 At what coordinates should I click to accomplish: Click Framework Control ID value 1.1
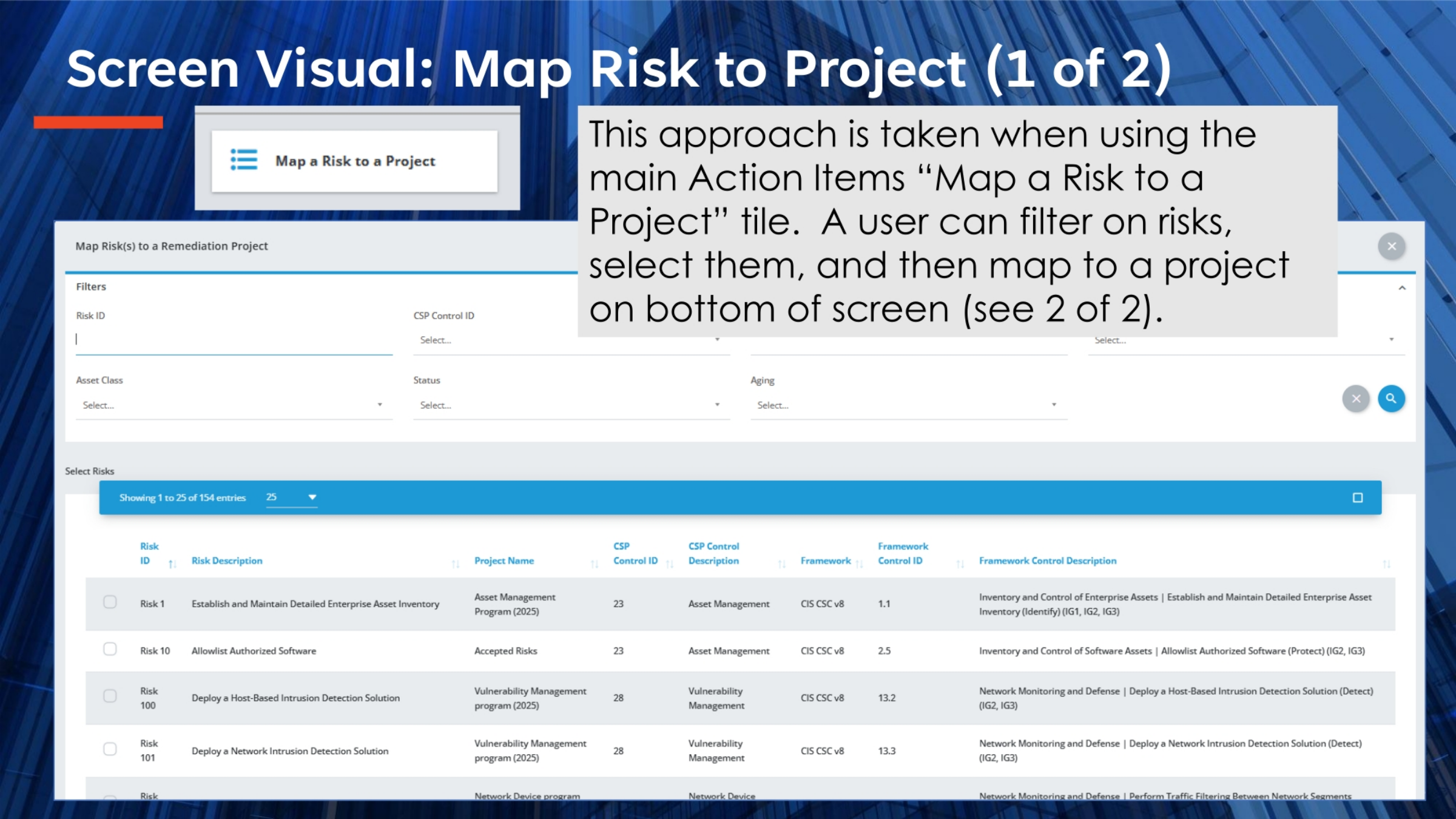884,604
